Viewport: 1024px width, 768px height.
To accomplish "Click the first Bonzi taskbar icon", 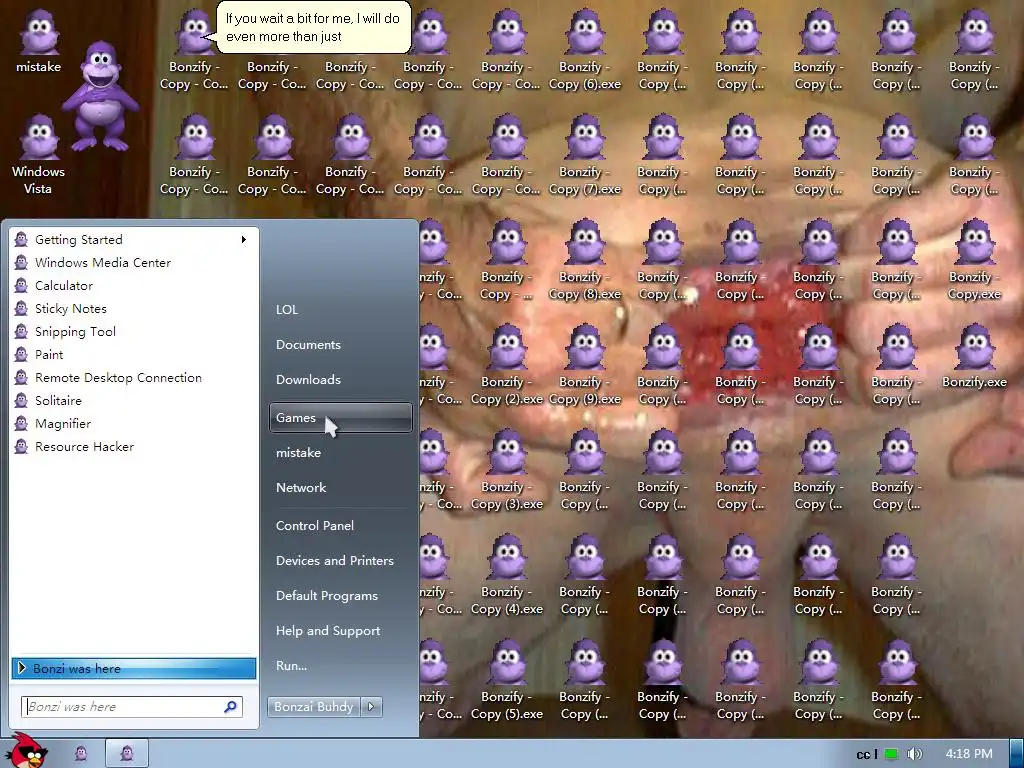I will click(x=80, y=754).
